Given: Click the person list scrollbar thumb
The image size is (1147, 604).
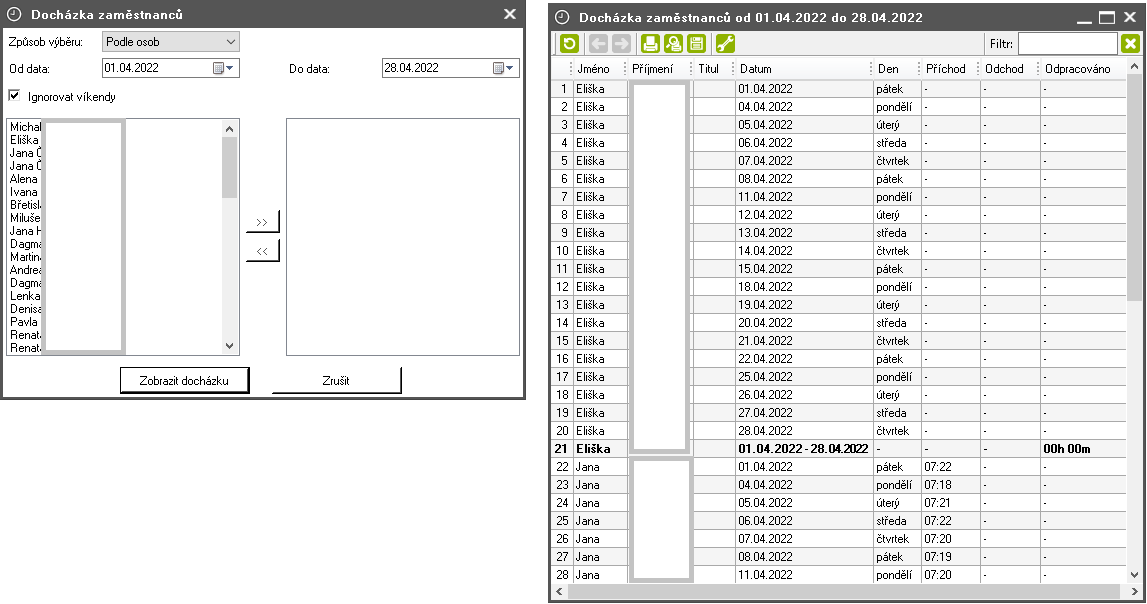Looking at the screenshot, I should pos(230,167).
